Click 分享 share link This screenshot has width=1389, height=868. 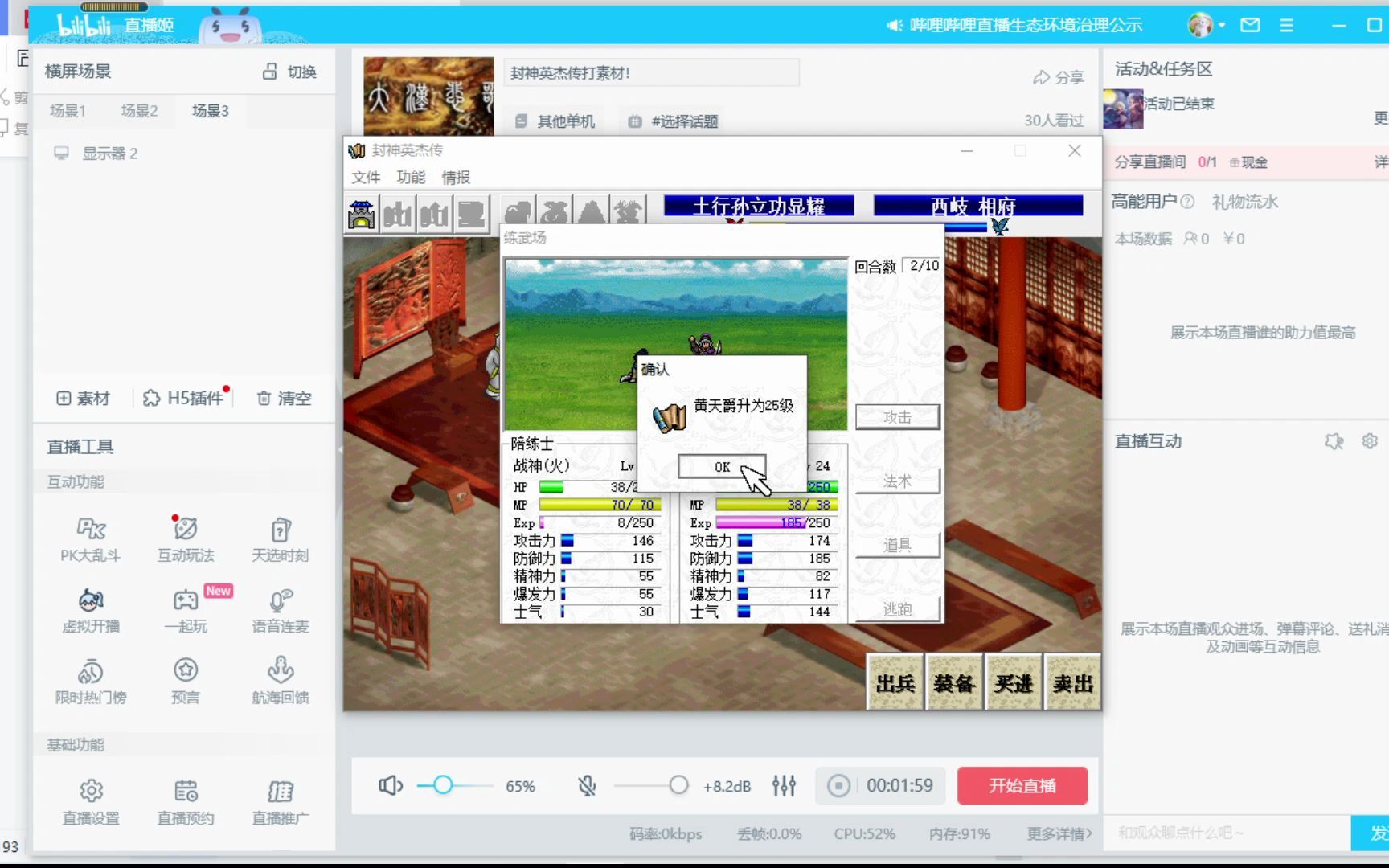(1058, 77)
